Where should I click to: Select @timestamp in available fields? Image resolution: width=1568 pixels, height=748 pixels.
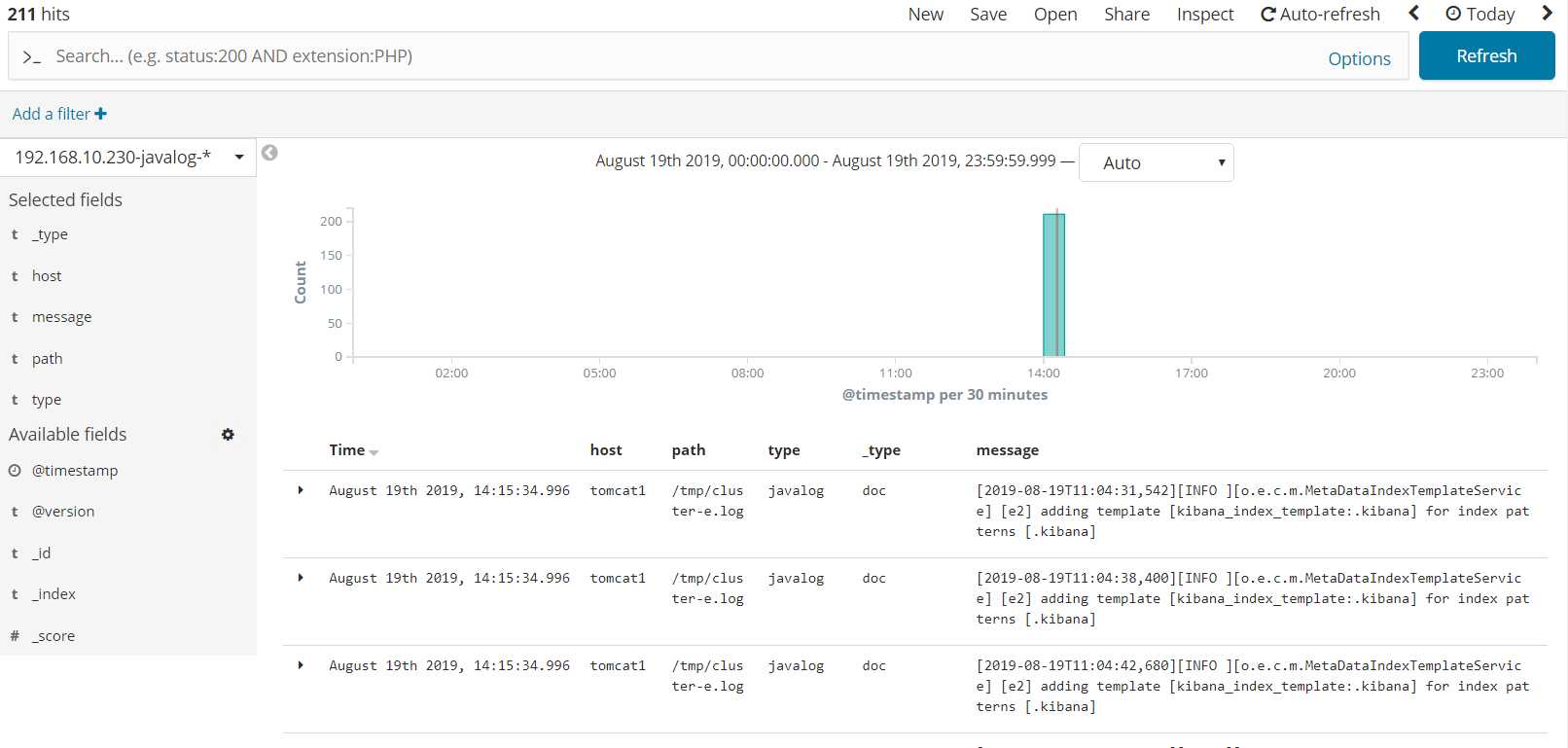pyautogui.click(x=75, y=471)
